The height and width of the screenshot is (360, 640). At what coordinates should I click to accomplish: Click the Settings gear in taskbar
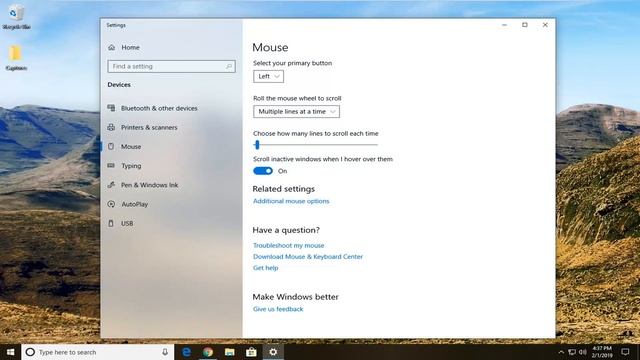(273, 352)
